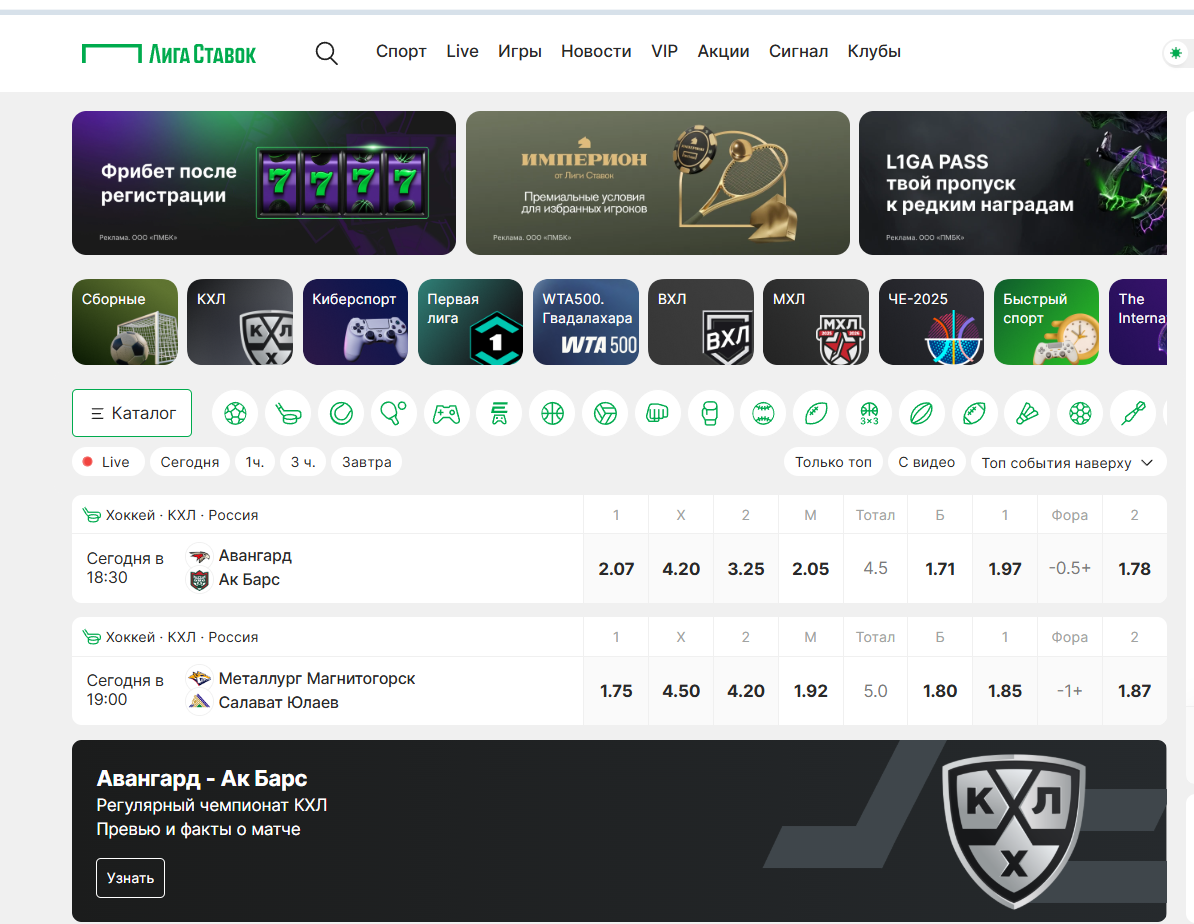Open the Лига Ставок logo home link
The image size is (1194, 924).
[x=169, y=53]
